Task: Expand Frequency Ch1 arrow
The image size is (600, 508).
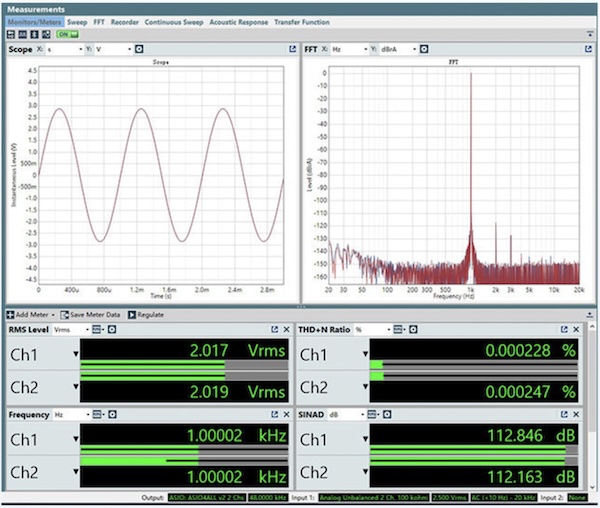Action: (x=76, y=439)
